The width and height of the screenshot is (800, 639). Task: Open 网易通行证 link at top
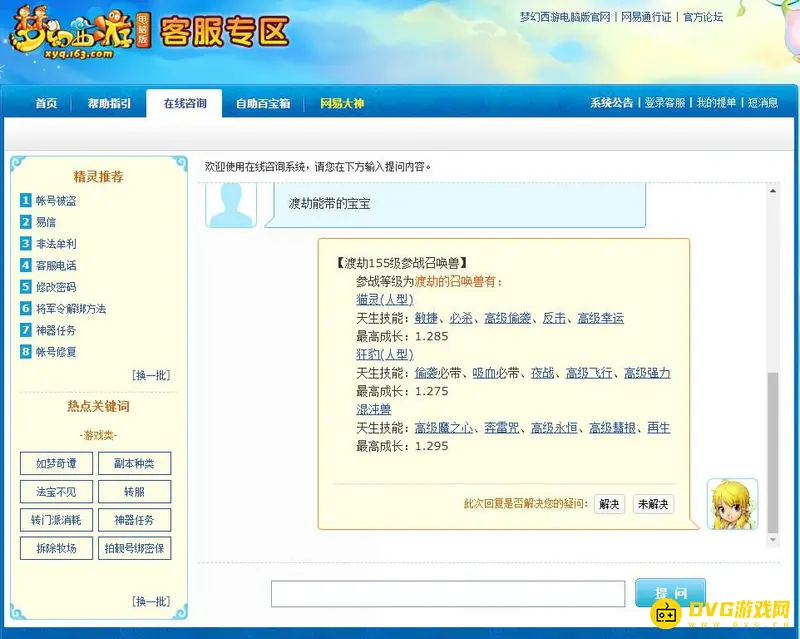tap(646, 17)
